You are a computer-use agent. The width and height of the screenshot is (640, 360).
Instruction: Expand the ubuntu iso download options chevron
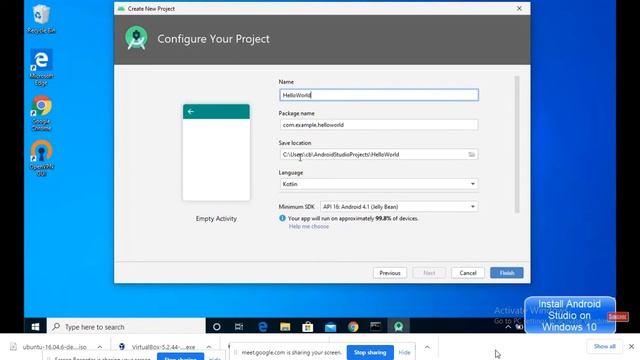pyautogui.click(x=100, y=347)
